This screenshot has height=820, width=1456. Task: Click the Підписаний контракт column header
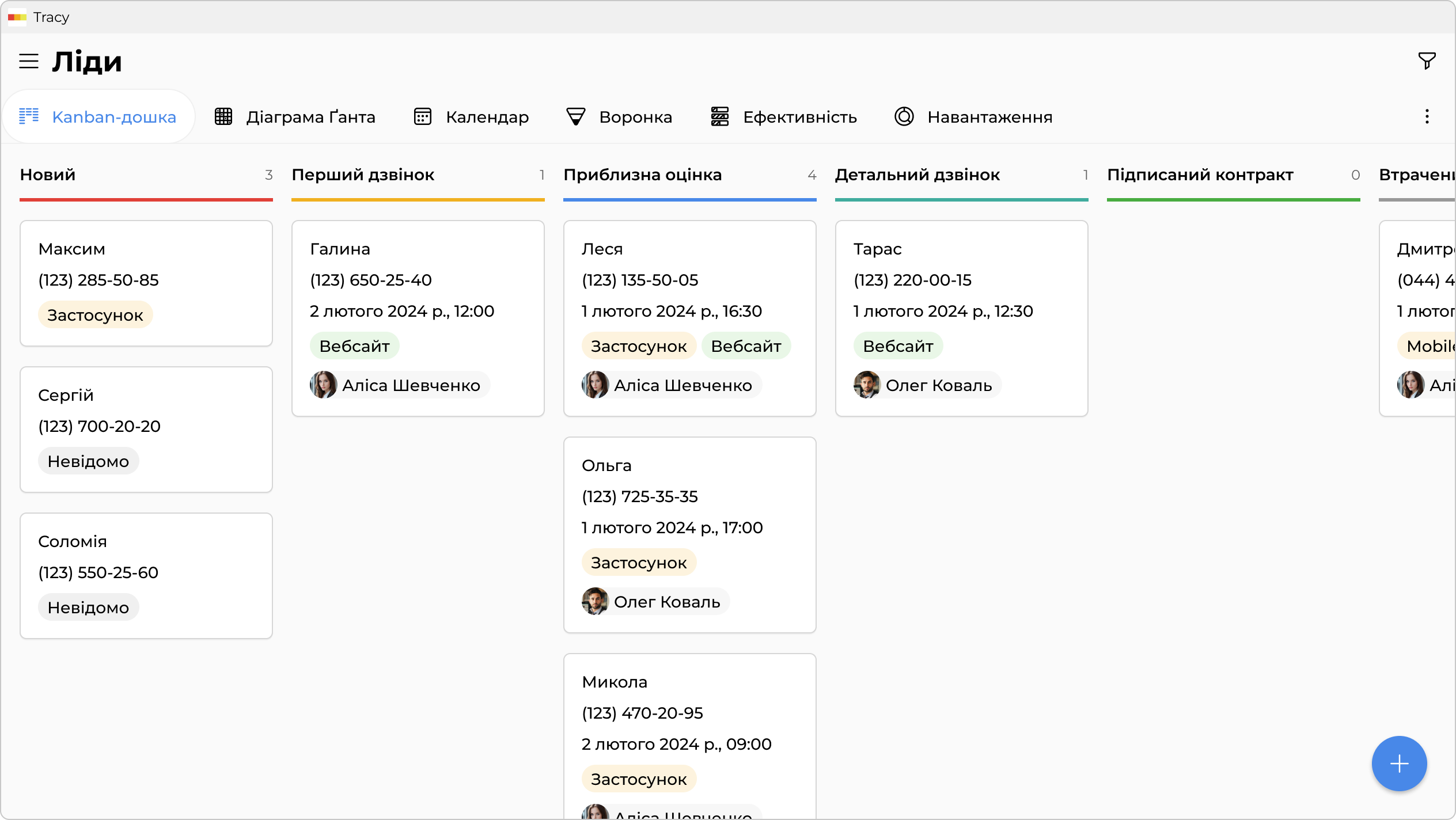tap(1200, 175)
